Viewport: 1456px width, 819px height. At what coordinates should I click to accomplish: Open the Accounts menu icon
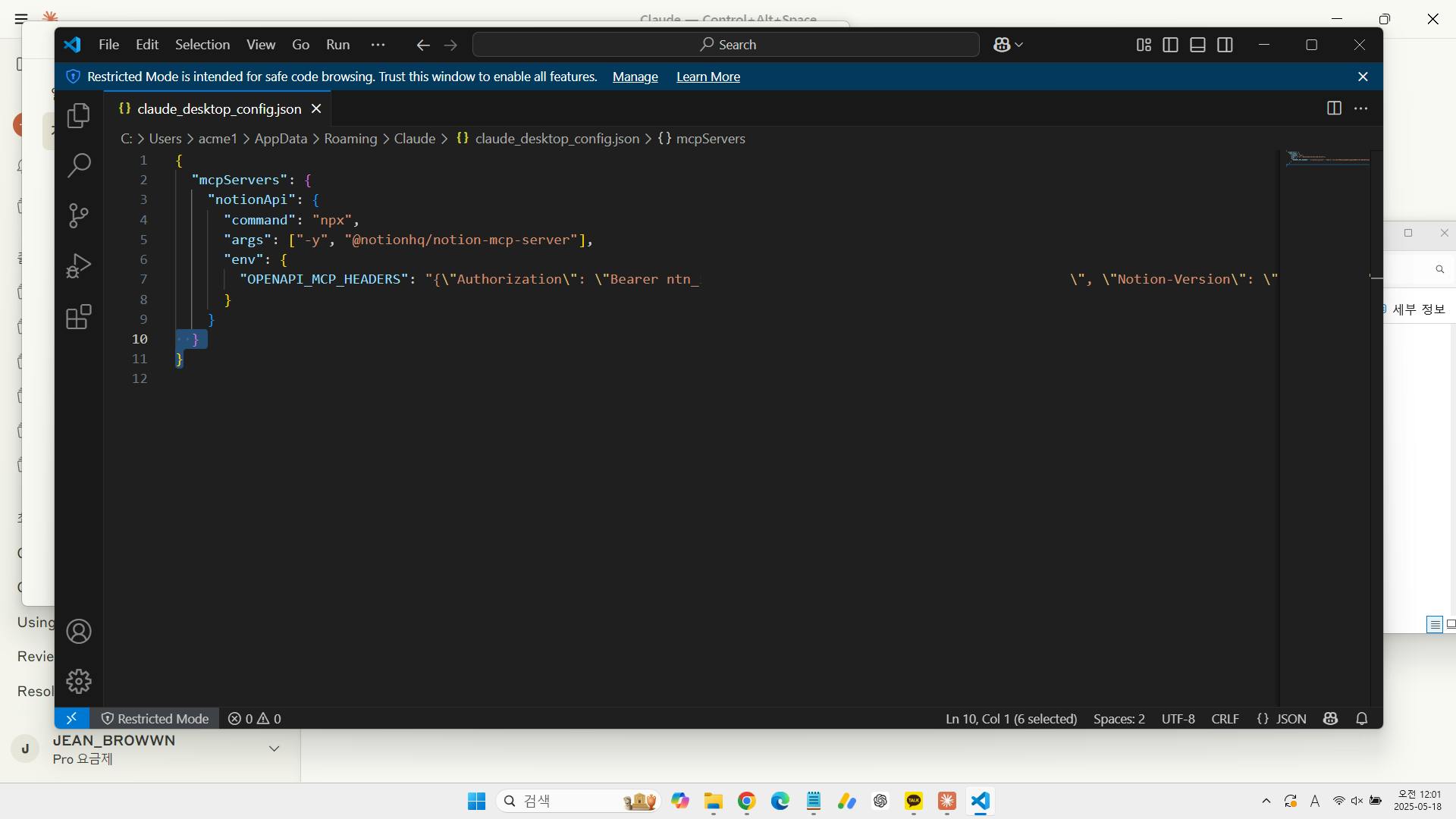pyautogui.click(x=79, y=632)
